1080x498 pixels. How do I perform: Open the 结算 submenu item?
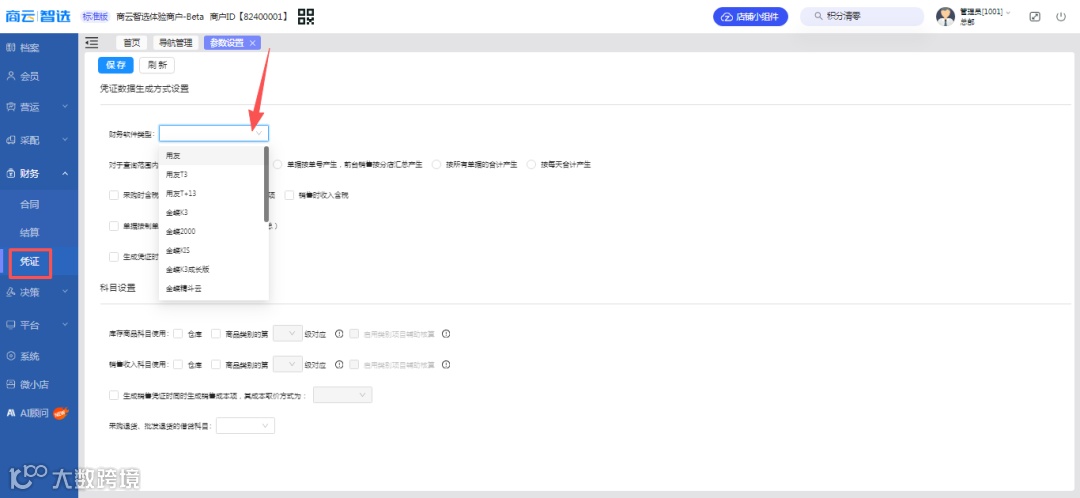coord(29,233)
